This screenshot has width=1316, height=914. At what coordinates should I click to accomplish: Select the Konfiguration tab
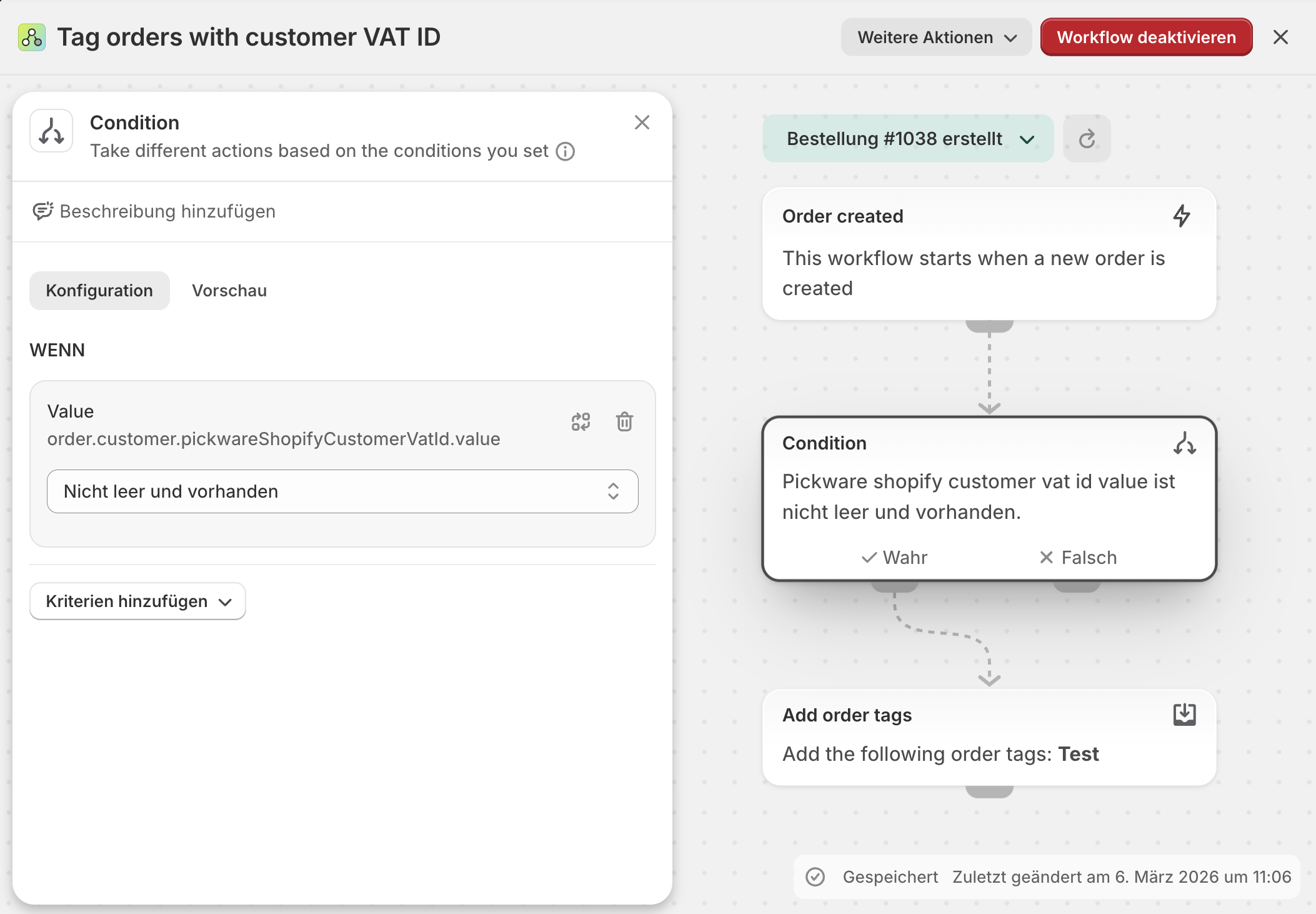tap(99, 291)
